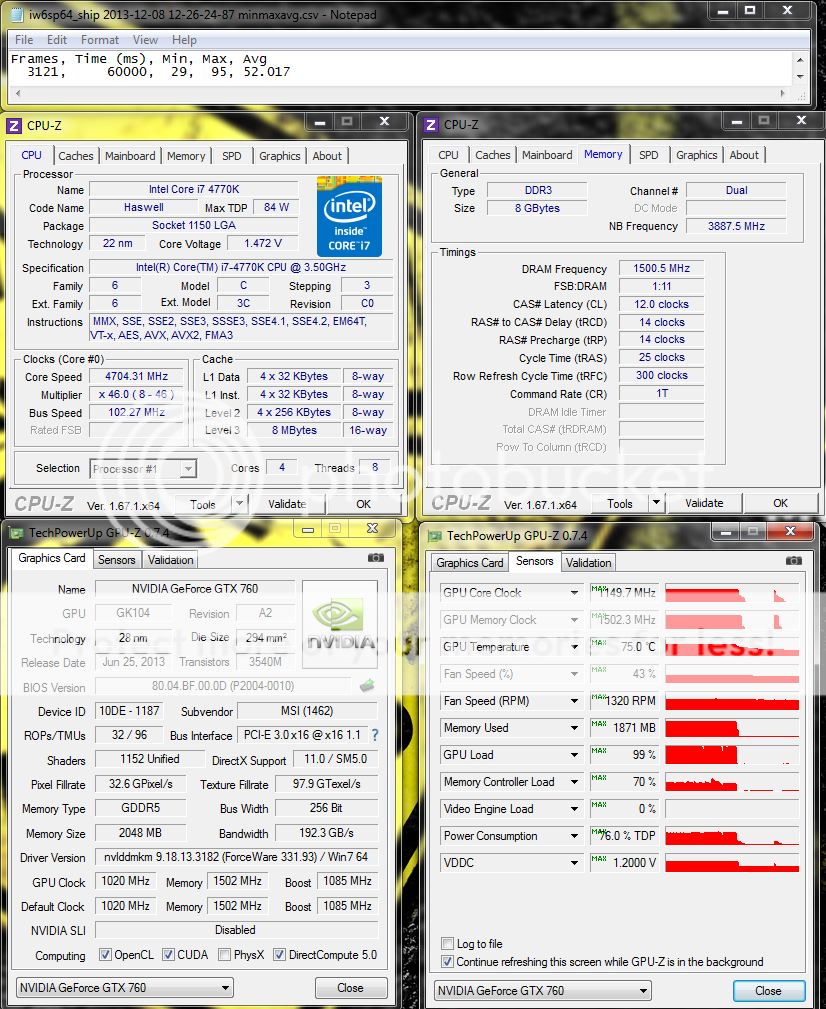
Task: Click the camera icon in GPU-Z Sensors window
Action: click(793, 561)
